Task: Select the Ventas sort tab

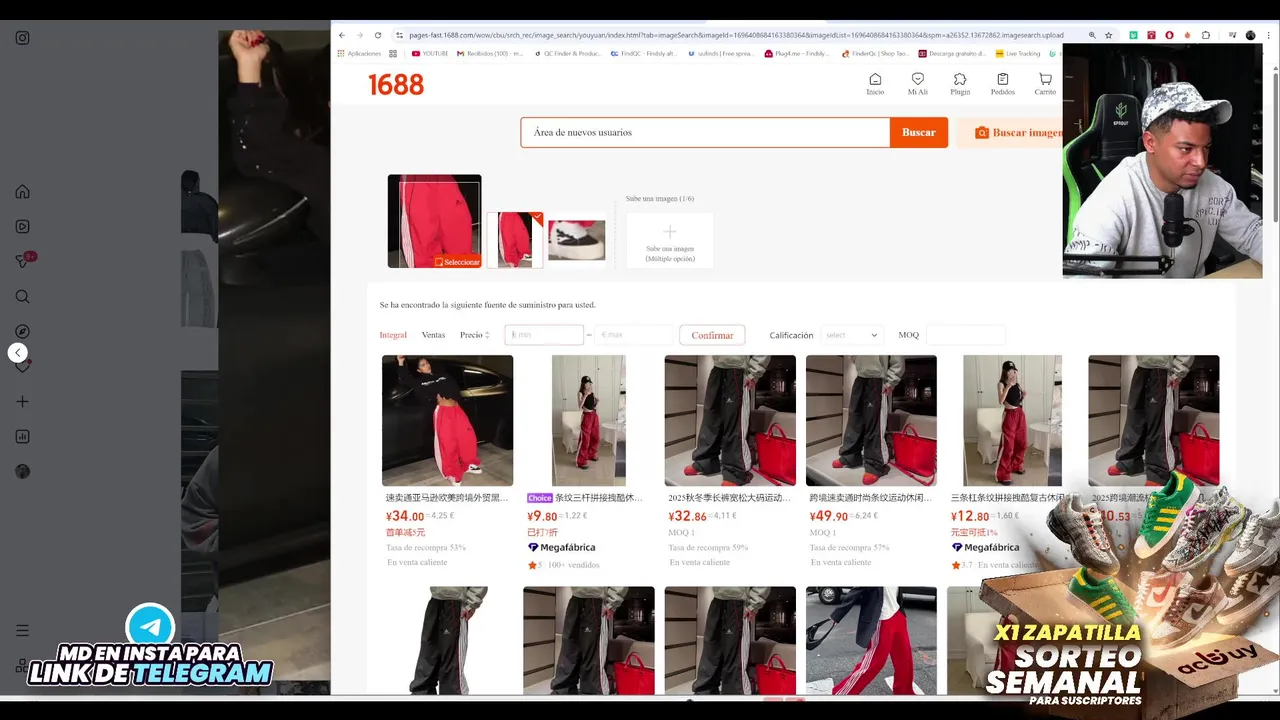Action: tap(433, 335)
